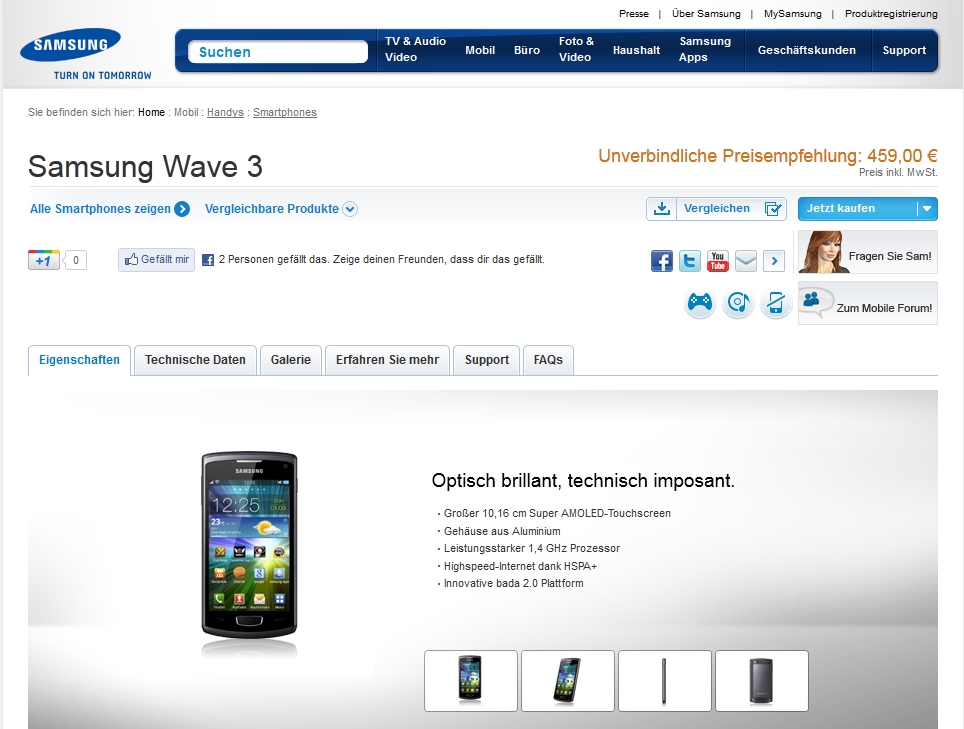
Task: Click the game controller icon
Action: (700, 303)
